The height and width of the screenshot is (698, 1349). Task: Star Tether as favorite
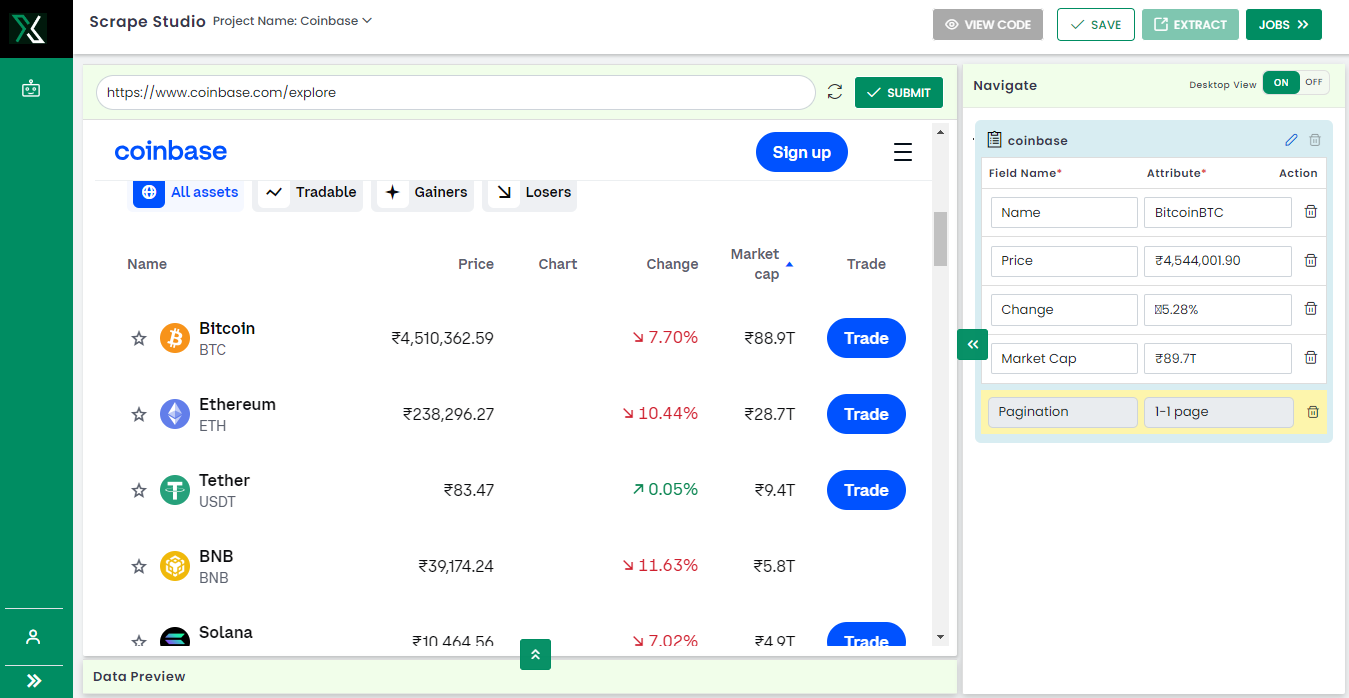coord(139,491)
